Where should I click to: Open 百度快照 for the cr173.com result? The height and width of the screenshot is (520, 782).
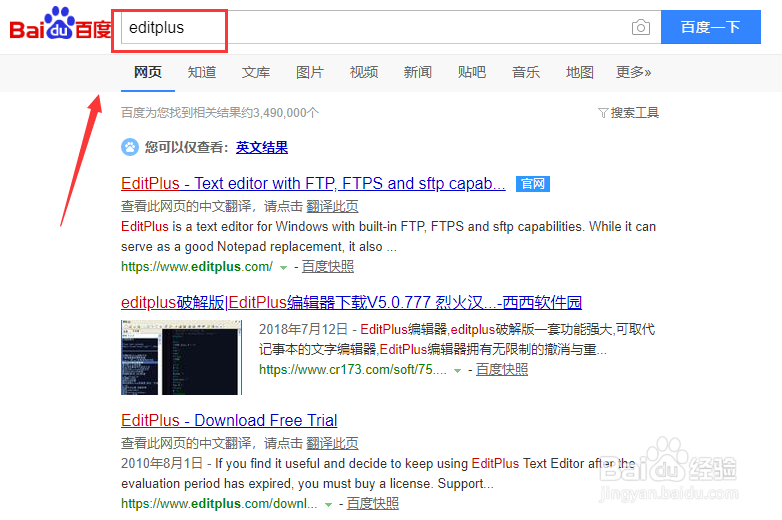pyautogui.click(x=502, y=369)
